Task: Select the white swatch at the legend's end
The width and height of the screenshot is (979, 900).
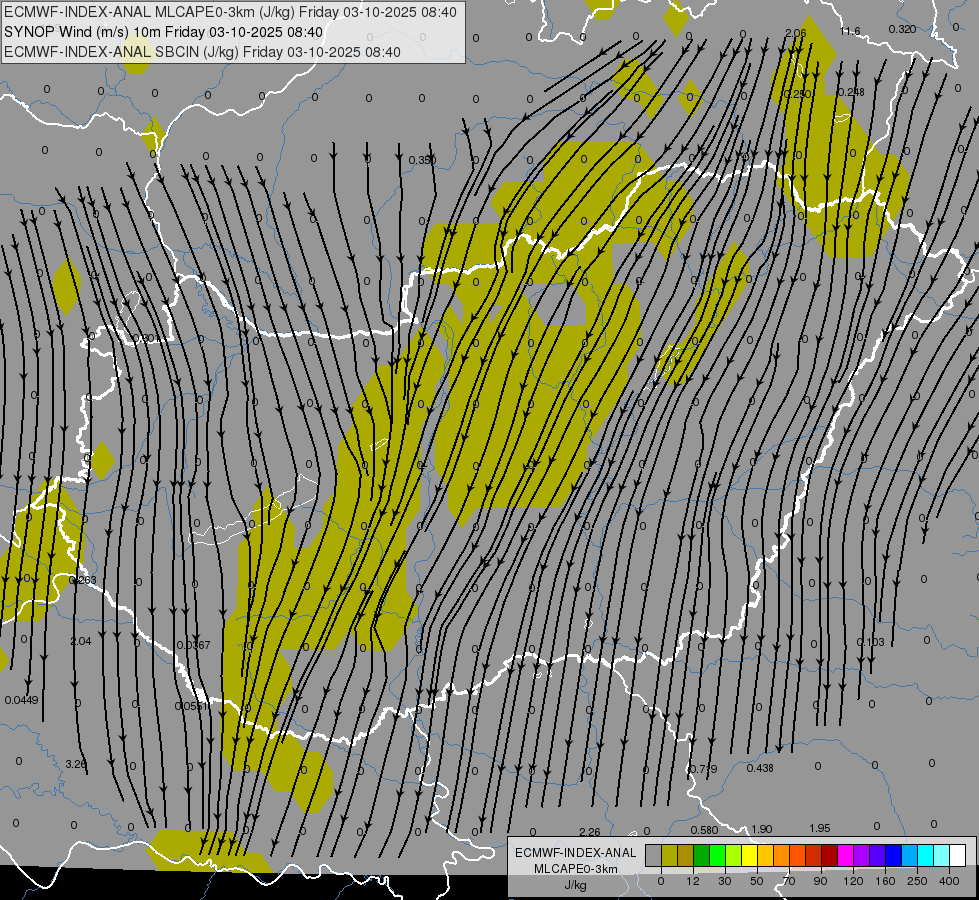Action: (957, 855)
